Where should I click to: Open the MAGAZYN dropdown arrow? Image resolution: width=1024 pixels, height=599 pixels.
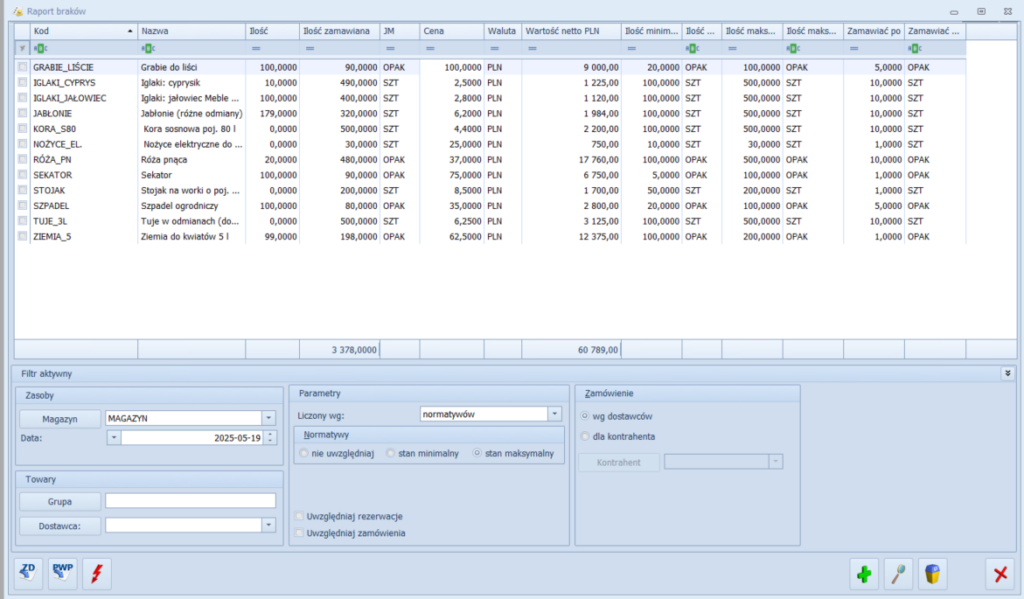268,418
